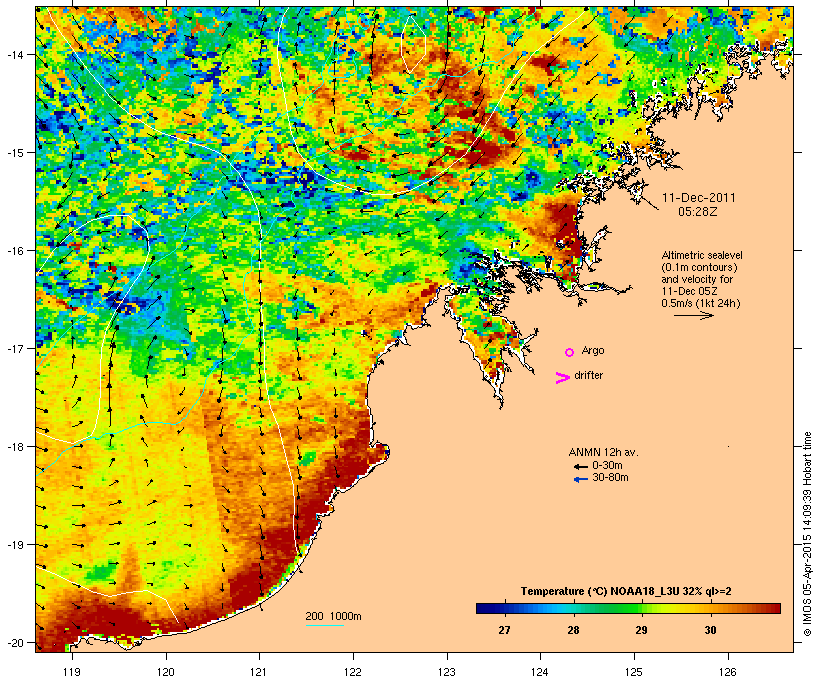Image resolution: width=820 pixels, height=680 pixels.
Task: Click the magenta drifter arrowhead symbol
Action: [x=562, y=378]
